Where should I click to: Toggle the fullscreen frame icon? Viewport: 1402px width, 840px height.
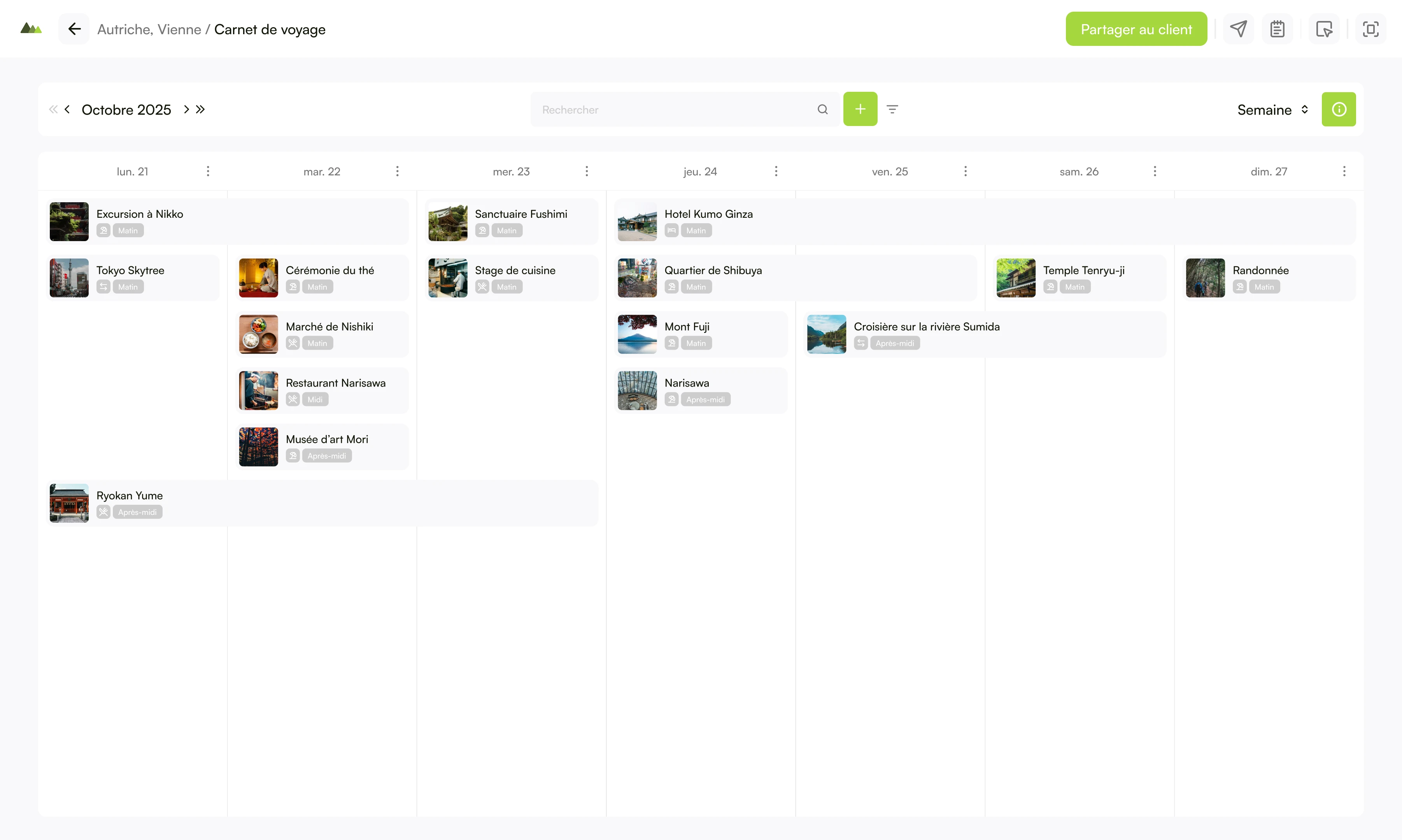click(1370, 29)
